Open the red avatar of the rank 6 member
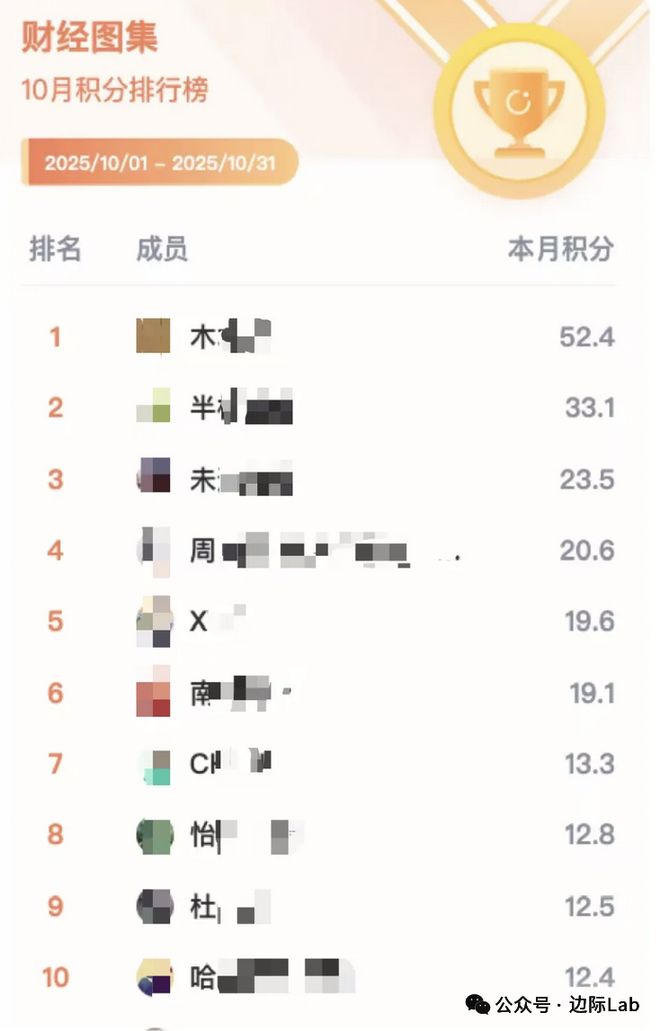This screenshot has height=1031, width=660. click(154, 692)
